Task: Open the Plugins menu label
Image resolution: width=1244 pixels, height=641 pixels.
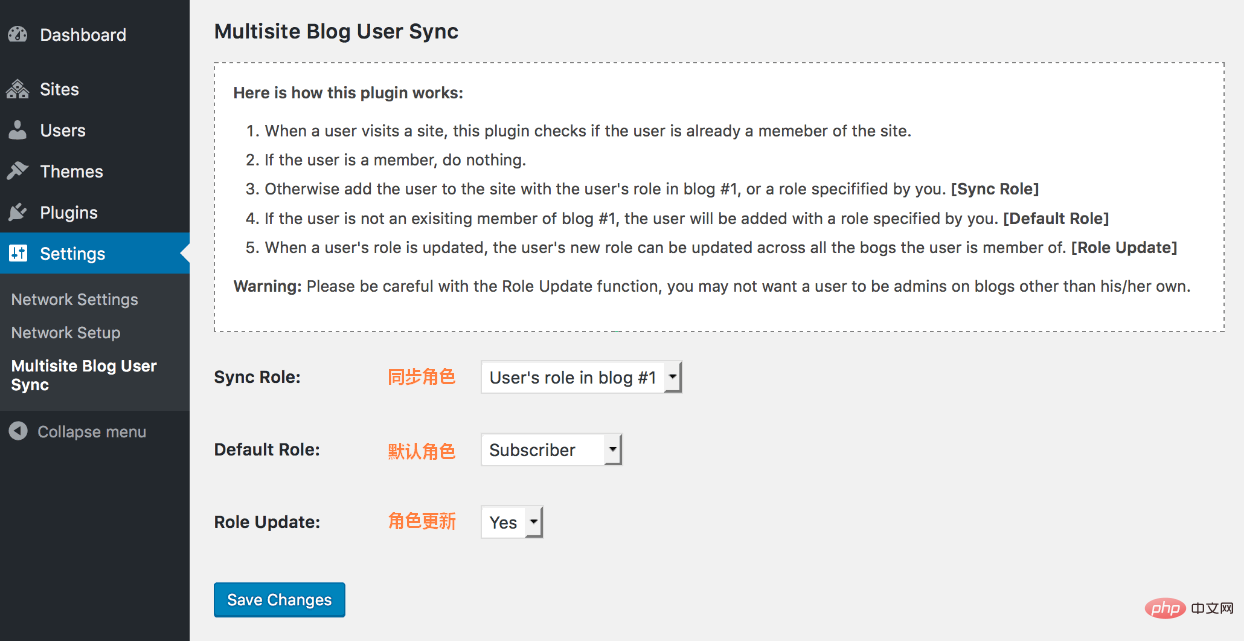Action: pyautogui.click(x=69, y=212)
